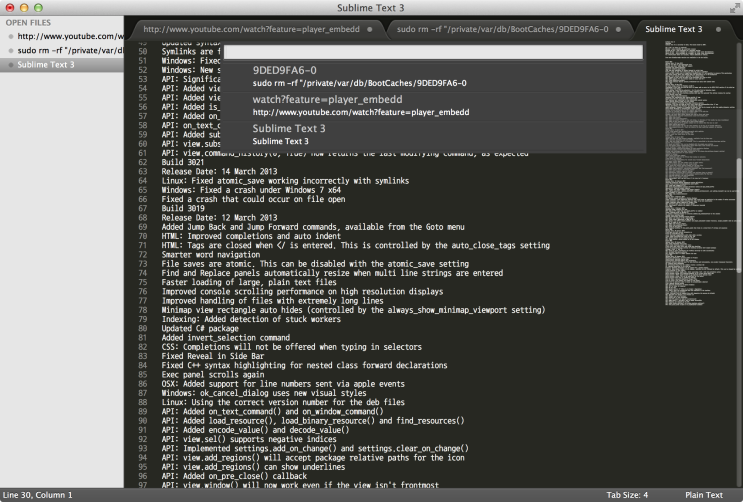
Task: Close sidebar file 'sudo rm -rf' via its dot
Action: (11, 51)
